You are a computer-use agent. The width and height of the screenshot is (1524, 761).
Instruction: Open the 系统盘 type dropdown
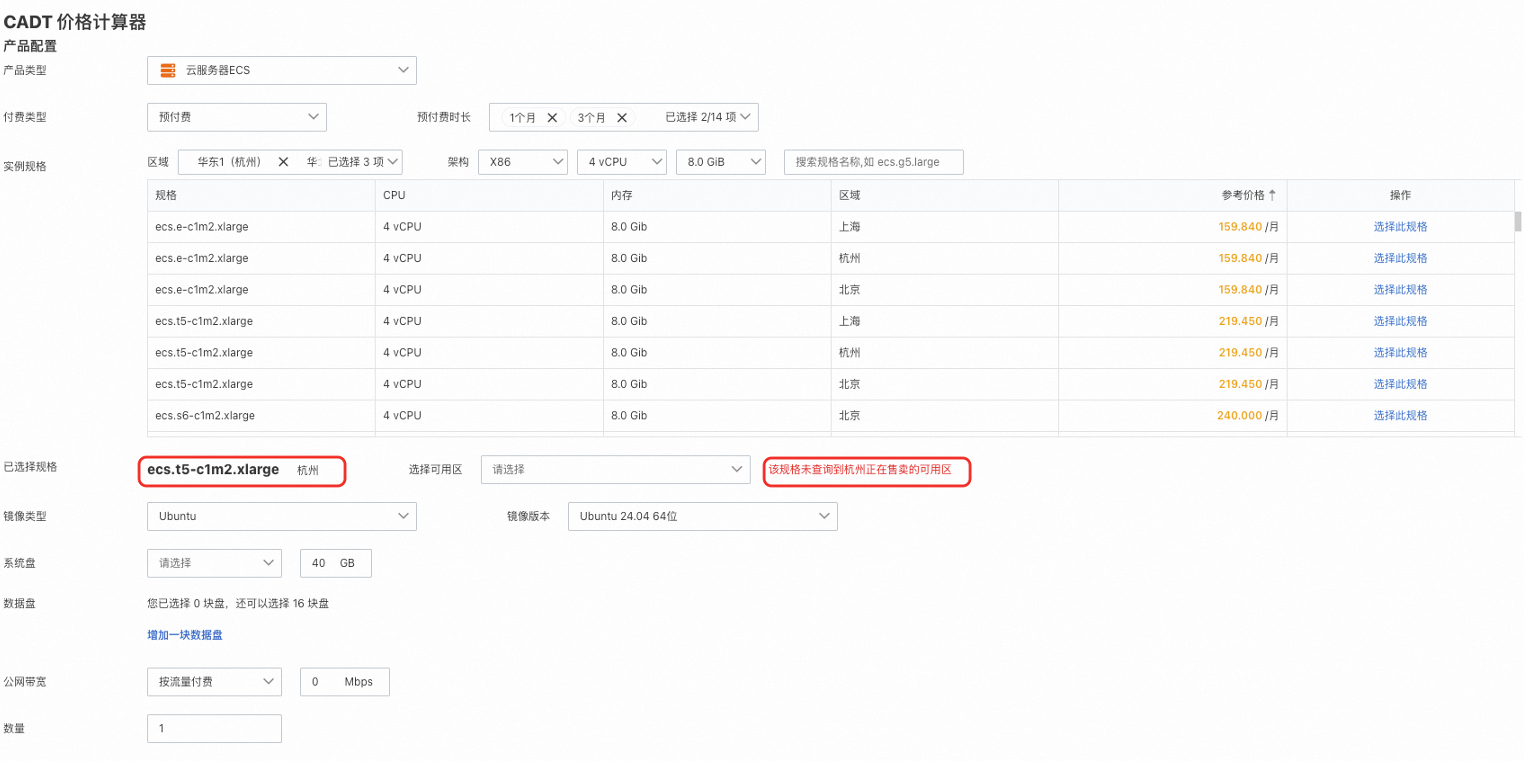pos(214,563)
